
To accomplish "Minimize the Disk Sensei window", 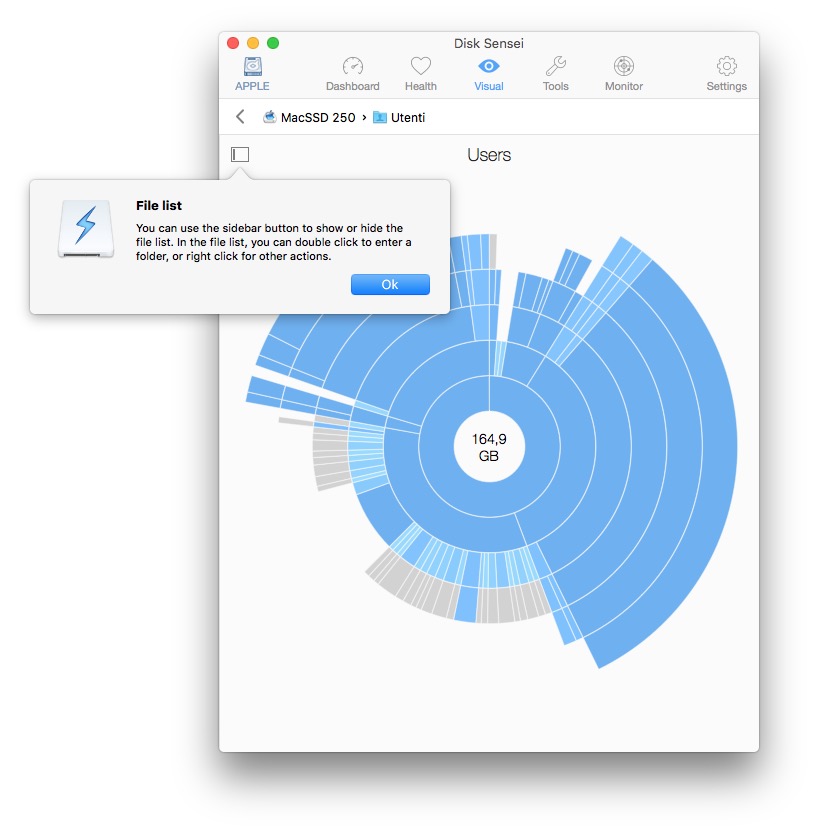I will point(253,43).
